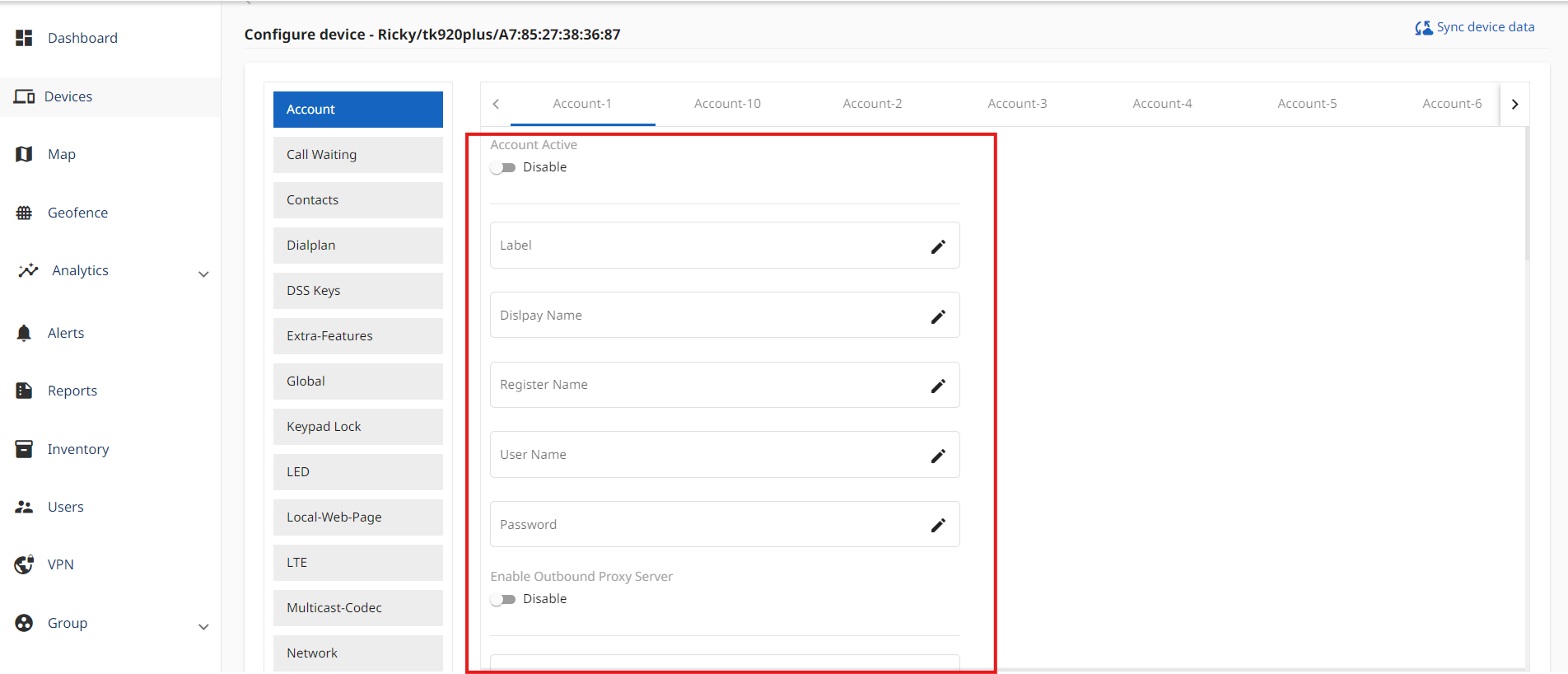Switch to the Account-10 tab

(x=727, y=104)
